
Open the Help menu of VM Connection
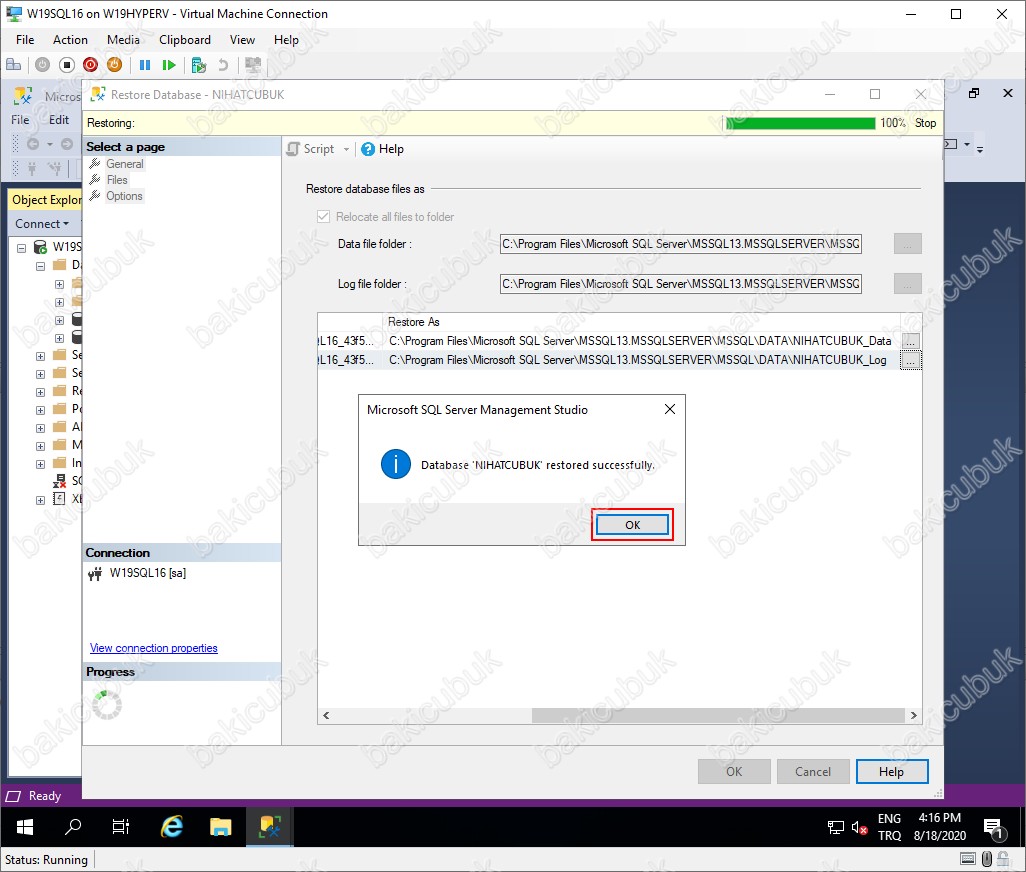click(286, 40)
